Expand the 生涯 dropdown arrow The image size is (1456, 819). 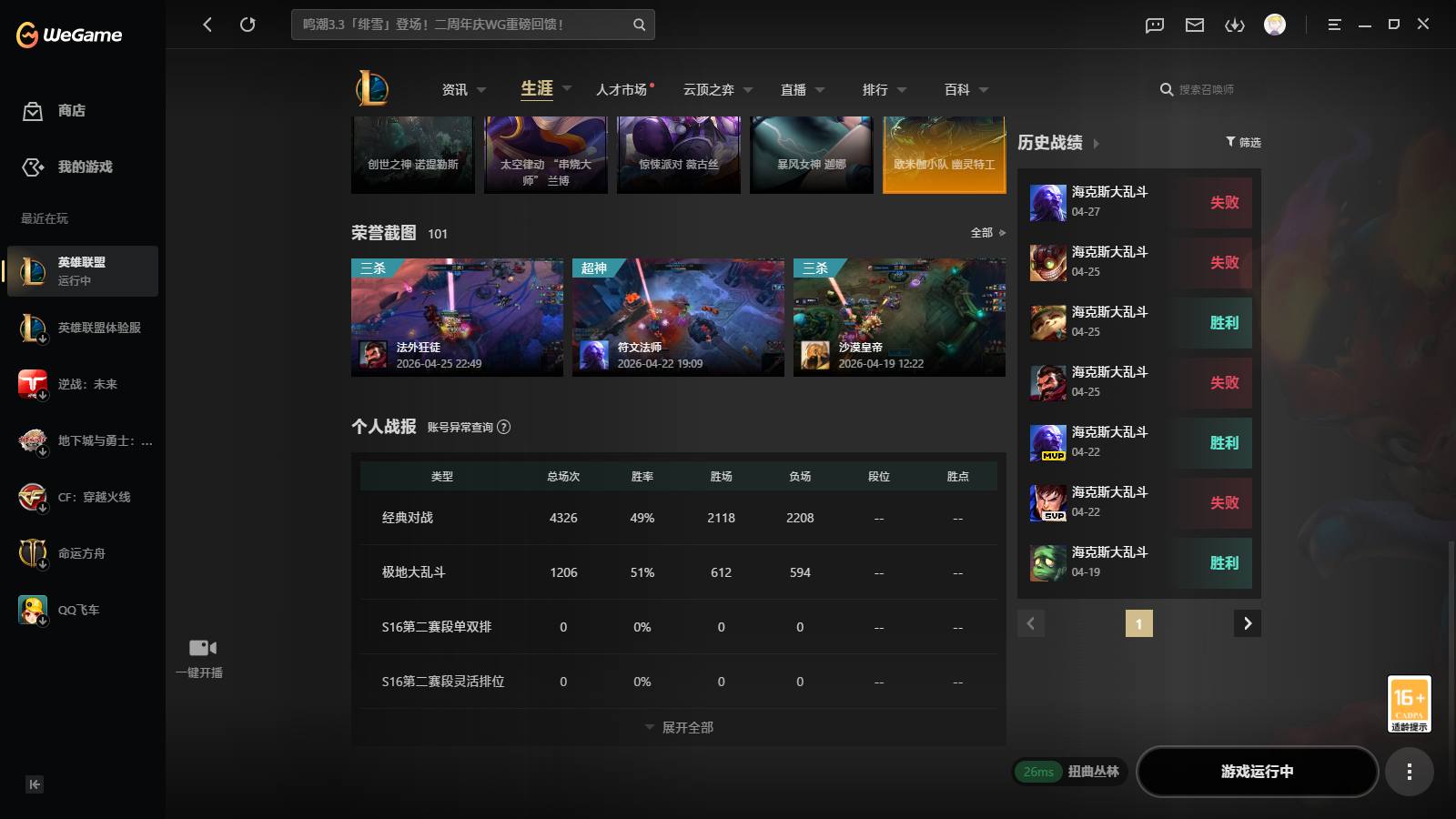567,88
